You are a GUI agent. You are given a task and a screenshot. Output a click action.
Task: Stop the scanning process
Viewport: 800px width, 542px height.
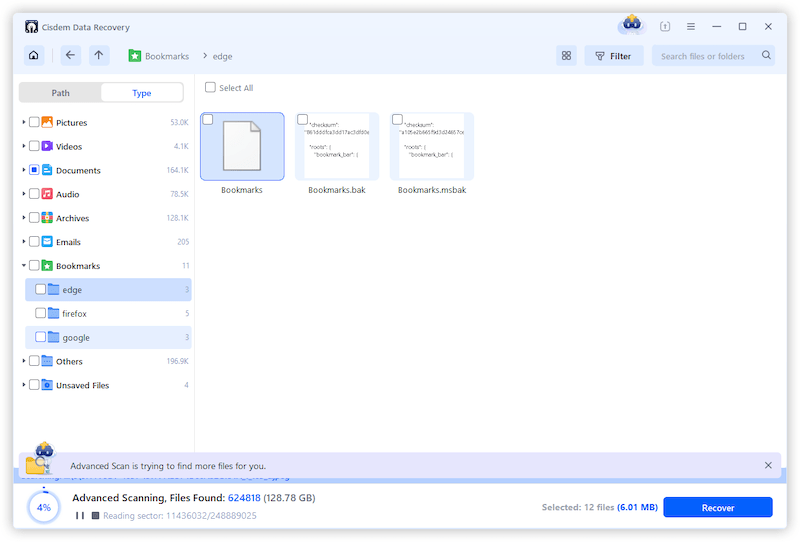(95, 516)
